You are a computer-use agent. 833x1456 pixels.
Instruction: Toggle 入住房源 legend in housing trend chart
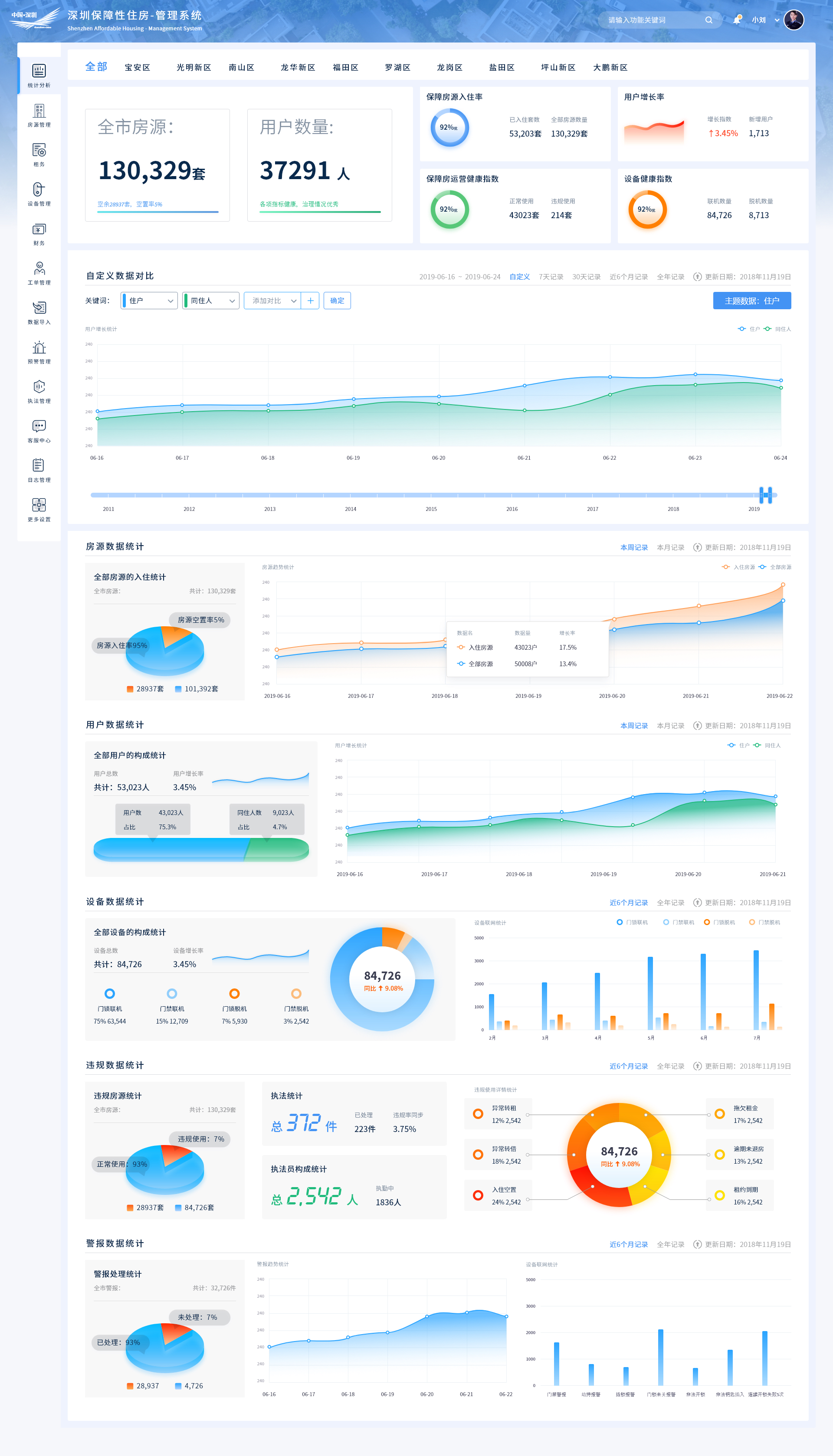coord(738,567)
